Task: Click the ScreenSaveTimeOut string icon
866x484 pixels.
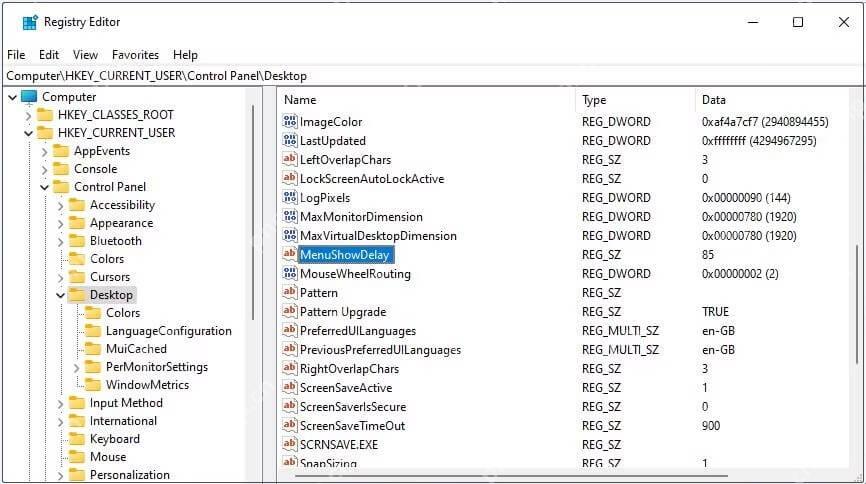Action: pos(290,425)
